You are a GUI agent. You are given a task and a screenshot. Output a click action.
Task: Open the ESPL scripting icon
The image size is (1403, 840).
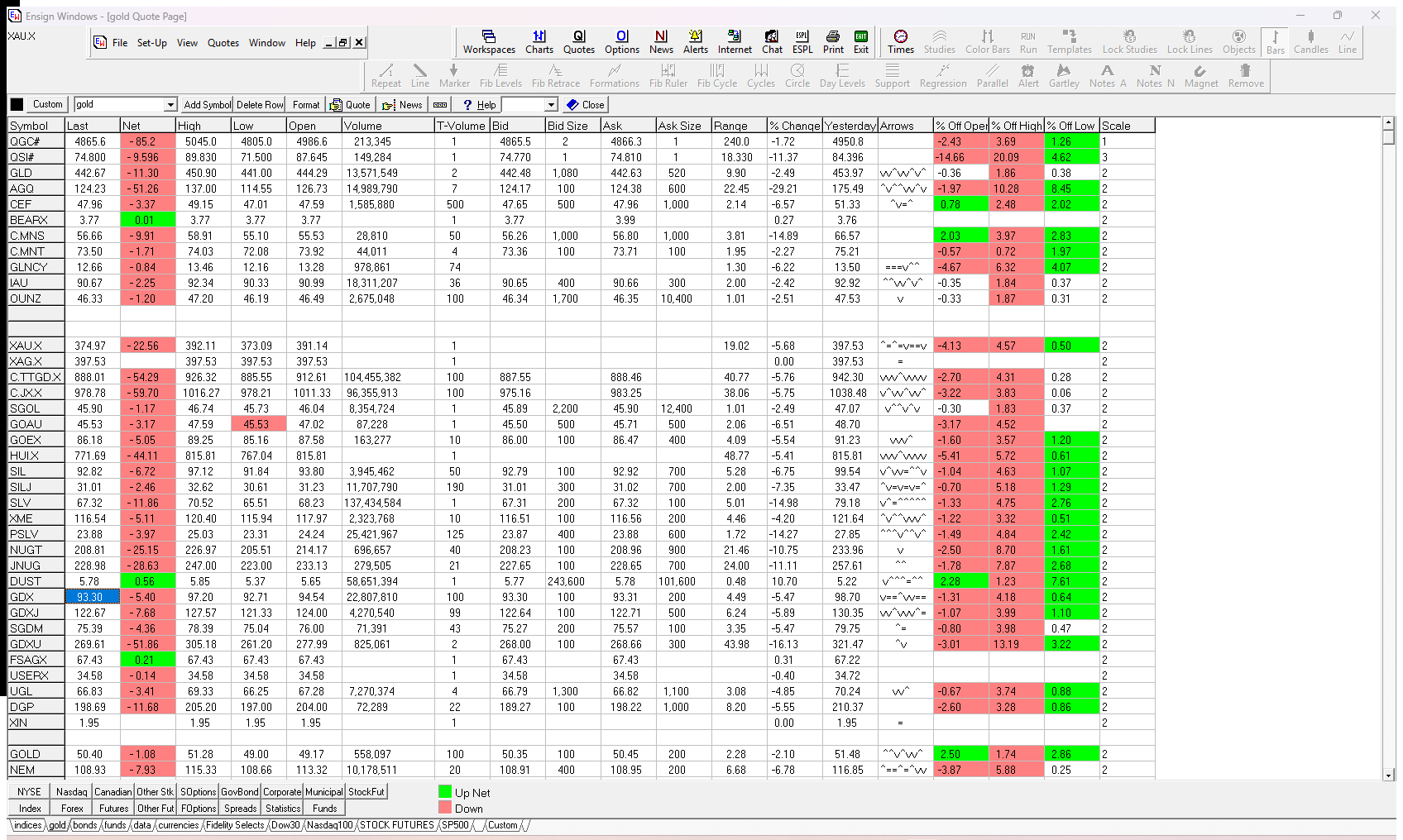(802, 42)
